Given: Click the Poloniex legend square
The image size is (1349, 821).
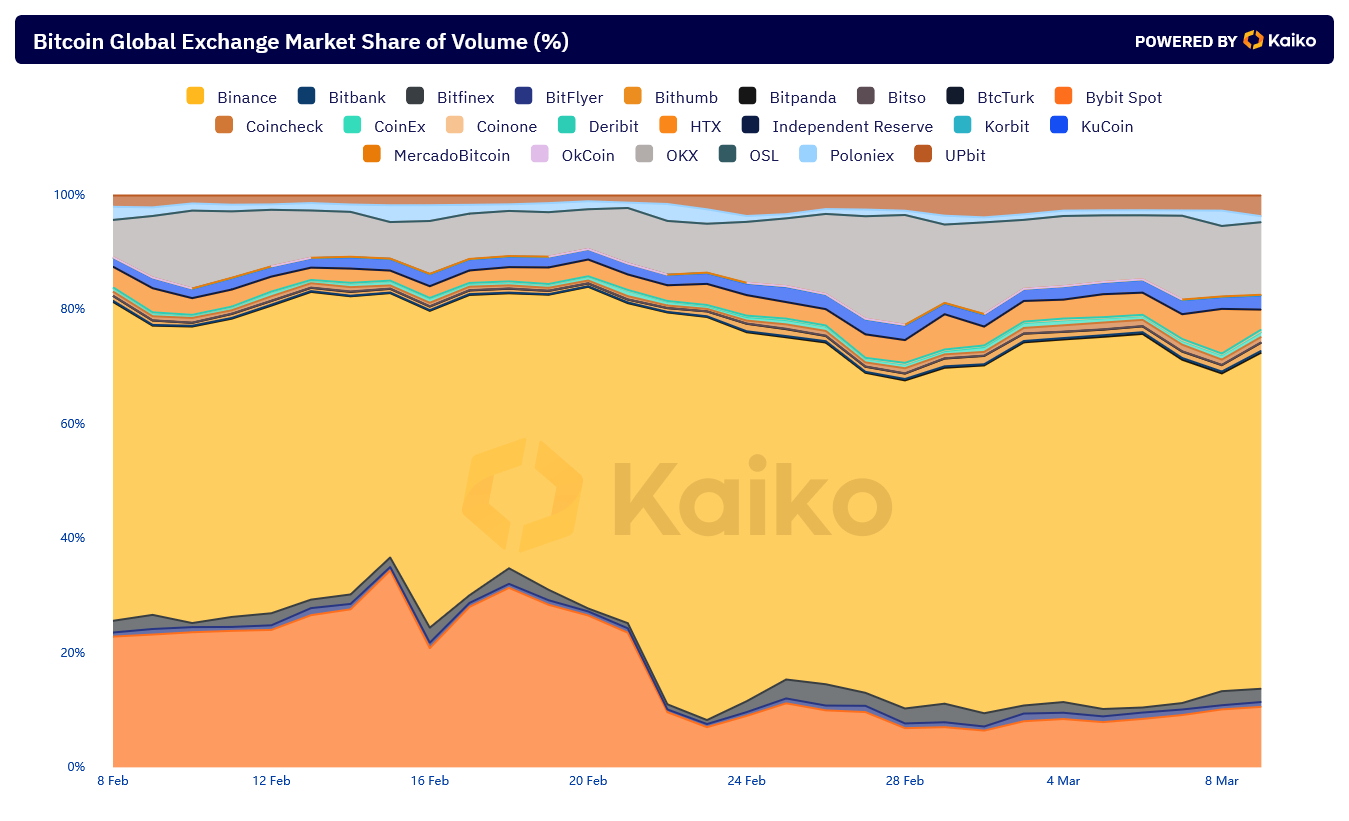Looking at the screenshot, I should click(x=808, y=154).
